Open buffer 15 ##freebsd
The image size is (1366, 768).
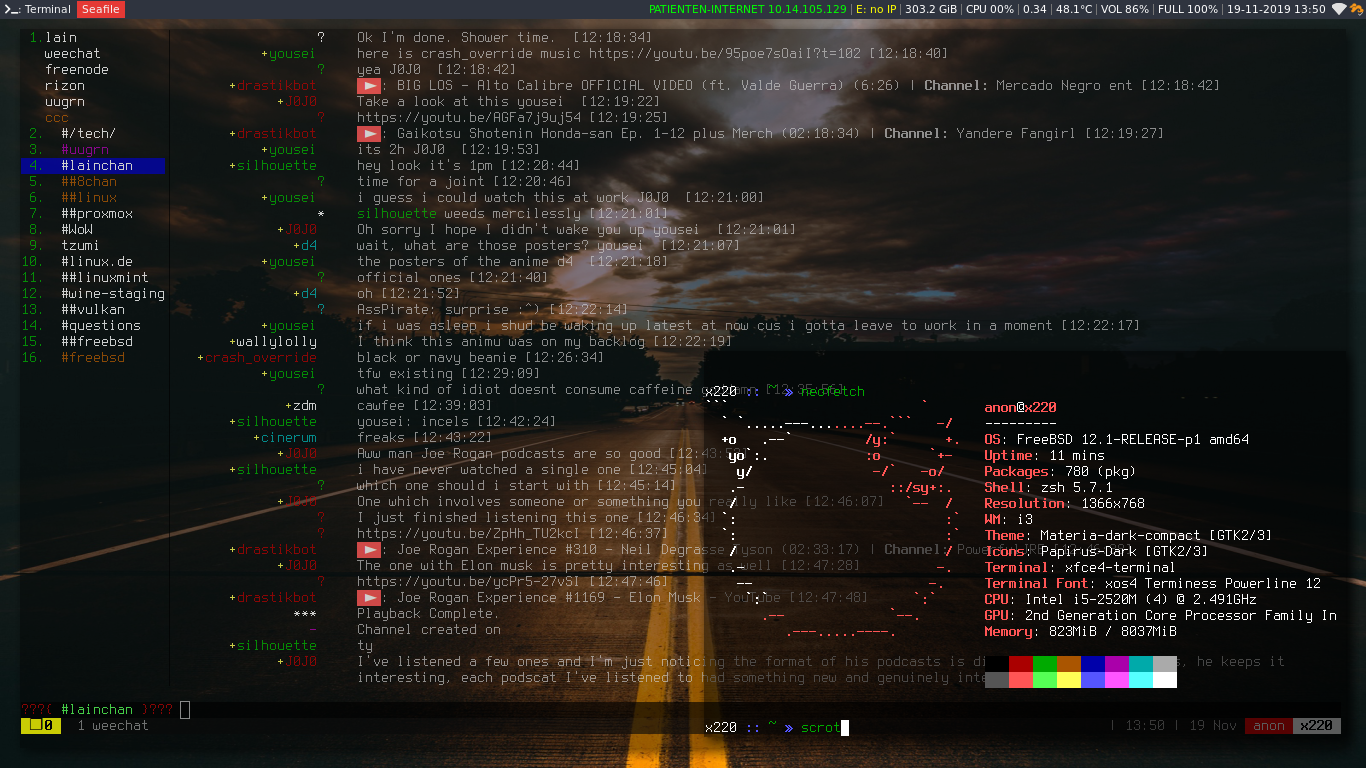coord(97,342)
